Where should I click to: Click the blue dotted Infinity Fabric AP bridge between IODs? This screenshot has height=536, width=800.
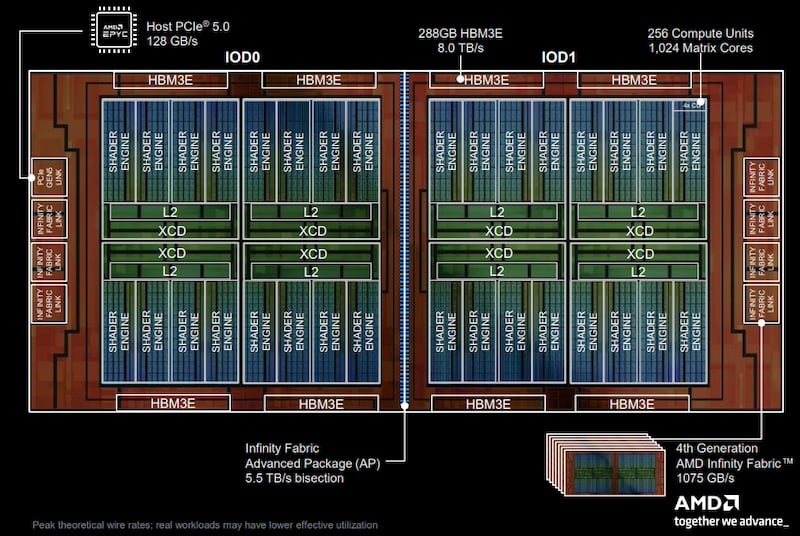[405, 240]
